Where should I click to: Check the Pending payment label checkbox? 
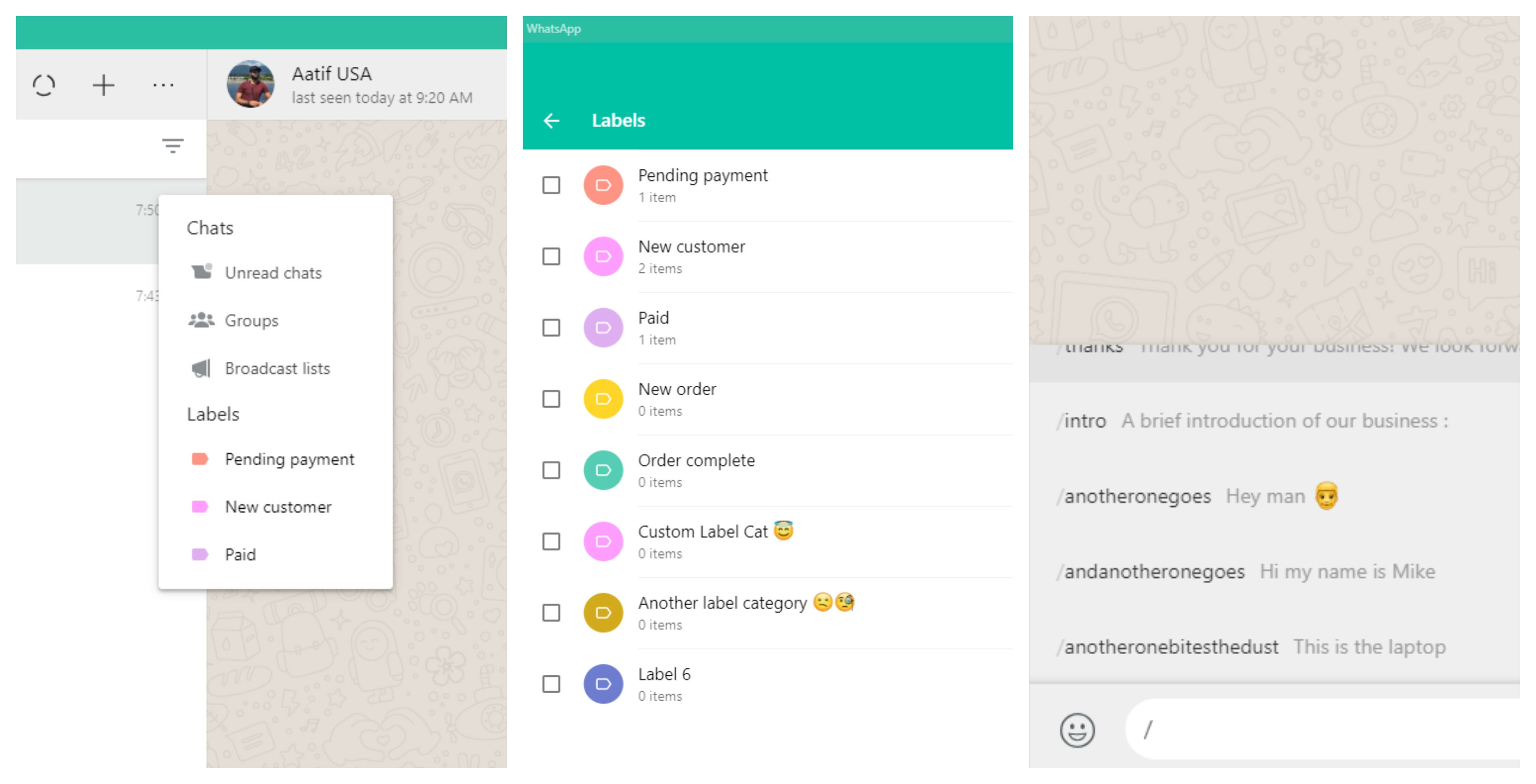[x=551, y=185]
